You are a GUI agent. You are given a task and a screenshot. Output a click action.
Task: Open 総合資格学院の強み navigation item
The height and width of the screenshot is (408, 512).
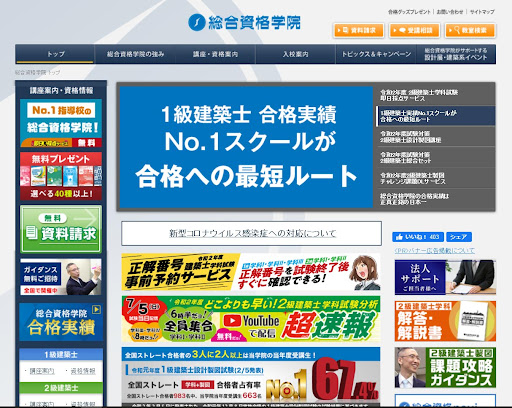(135, 54)
